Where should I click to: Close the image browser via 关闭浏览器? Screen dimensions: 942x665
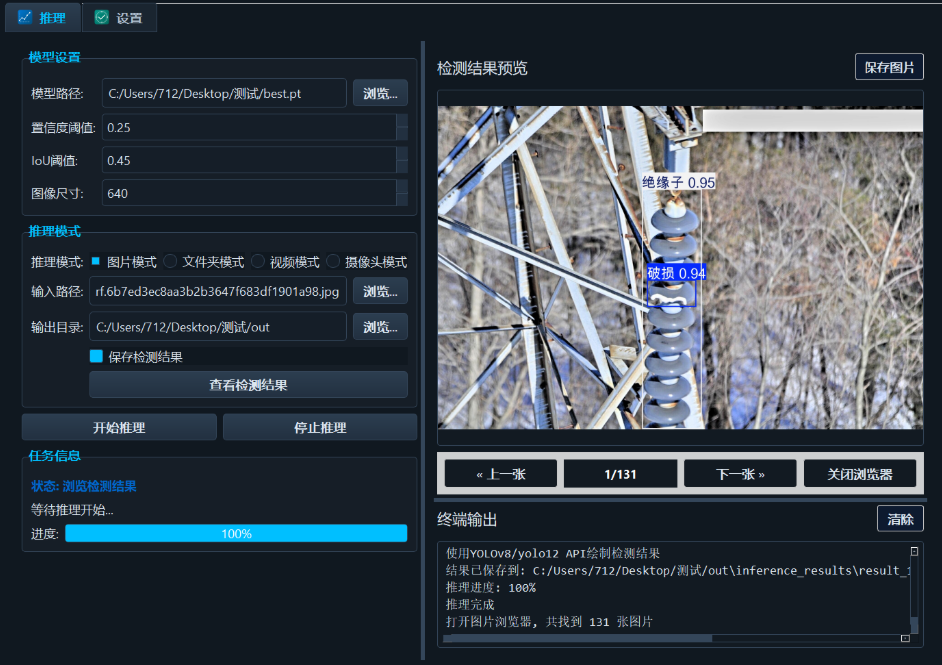pyautogui.click(x=861, y=473)
